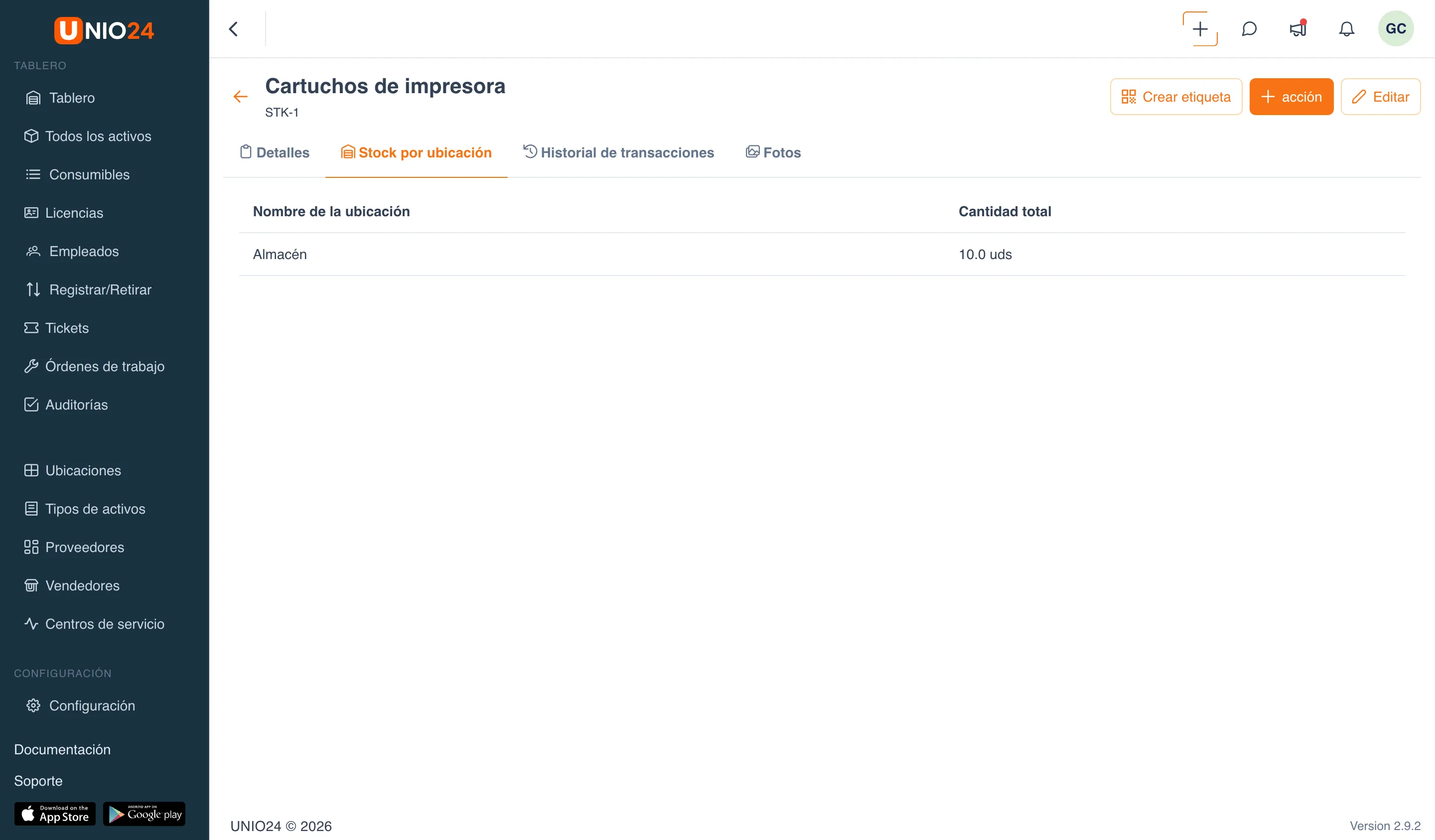Open the chat messages icon

tap(1249, 29)
